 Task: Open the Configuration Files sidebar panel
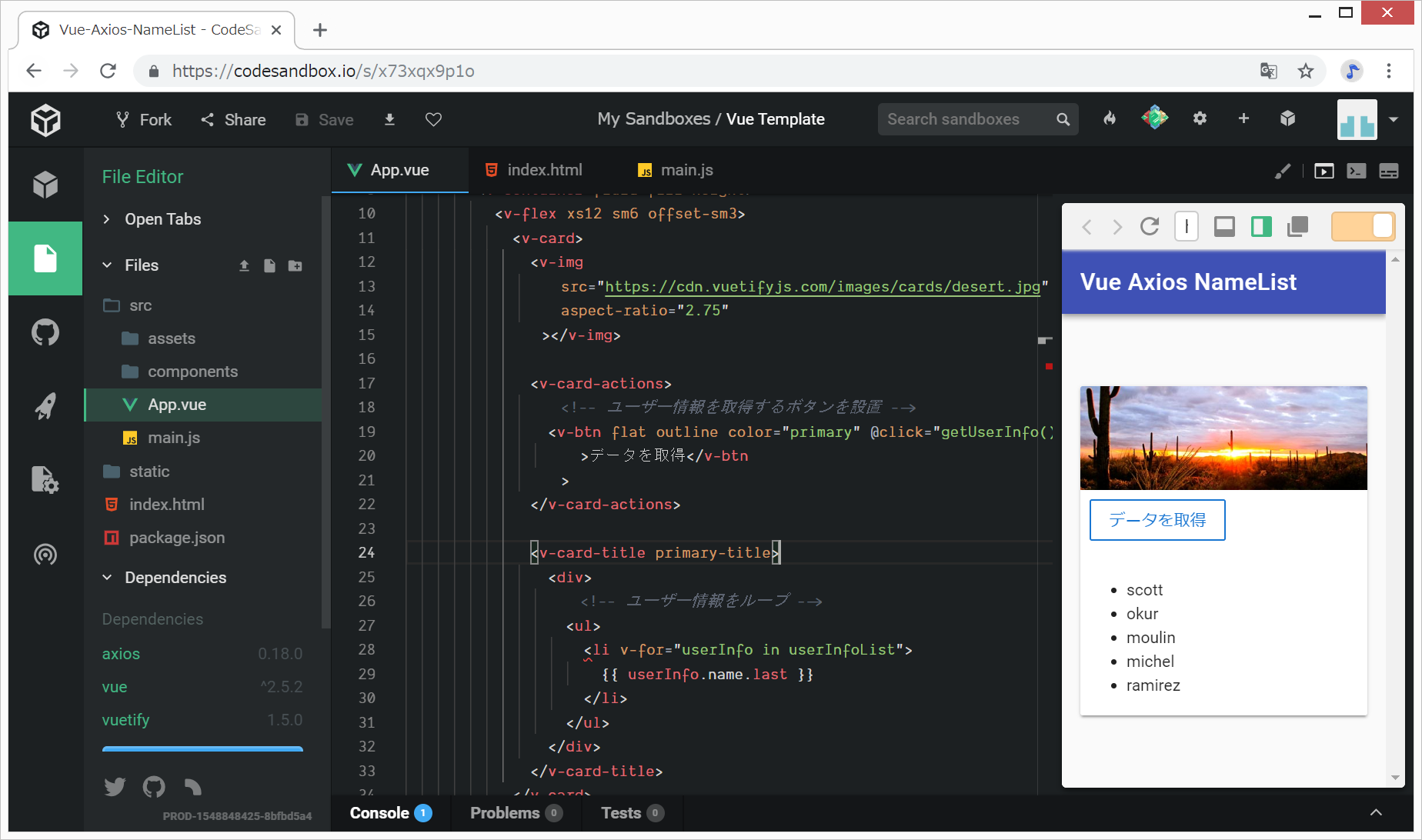45,480
